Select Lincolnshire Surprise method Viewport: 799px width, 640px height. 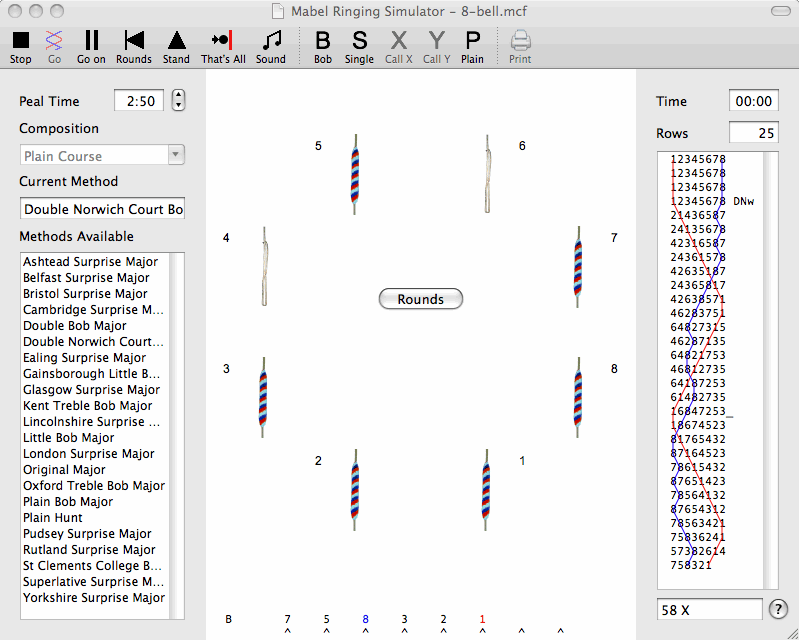tap(92, 421)
